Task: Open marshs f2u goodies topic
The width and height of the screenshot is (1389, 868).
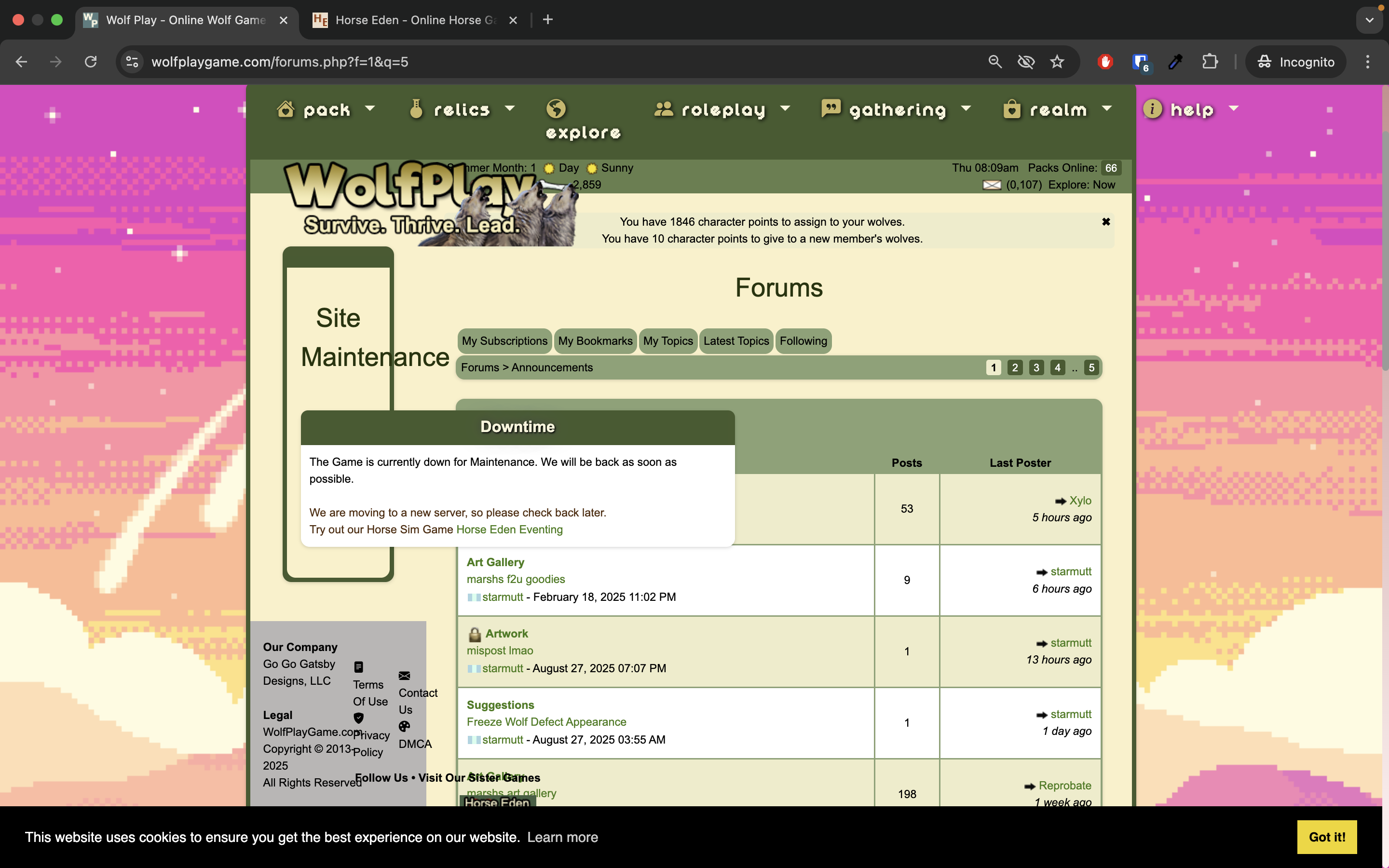Action: coord(516,579)
